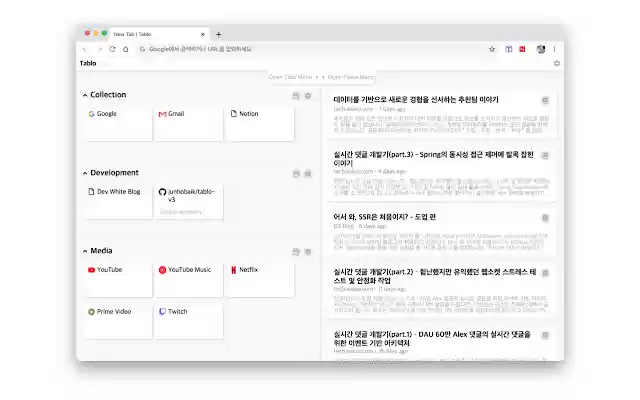Click the Collection folder save icon
This screenshot has height=400, width=640.
(296, 96)
